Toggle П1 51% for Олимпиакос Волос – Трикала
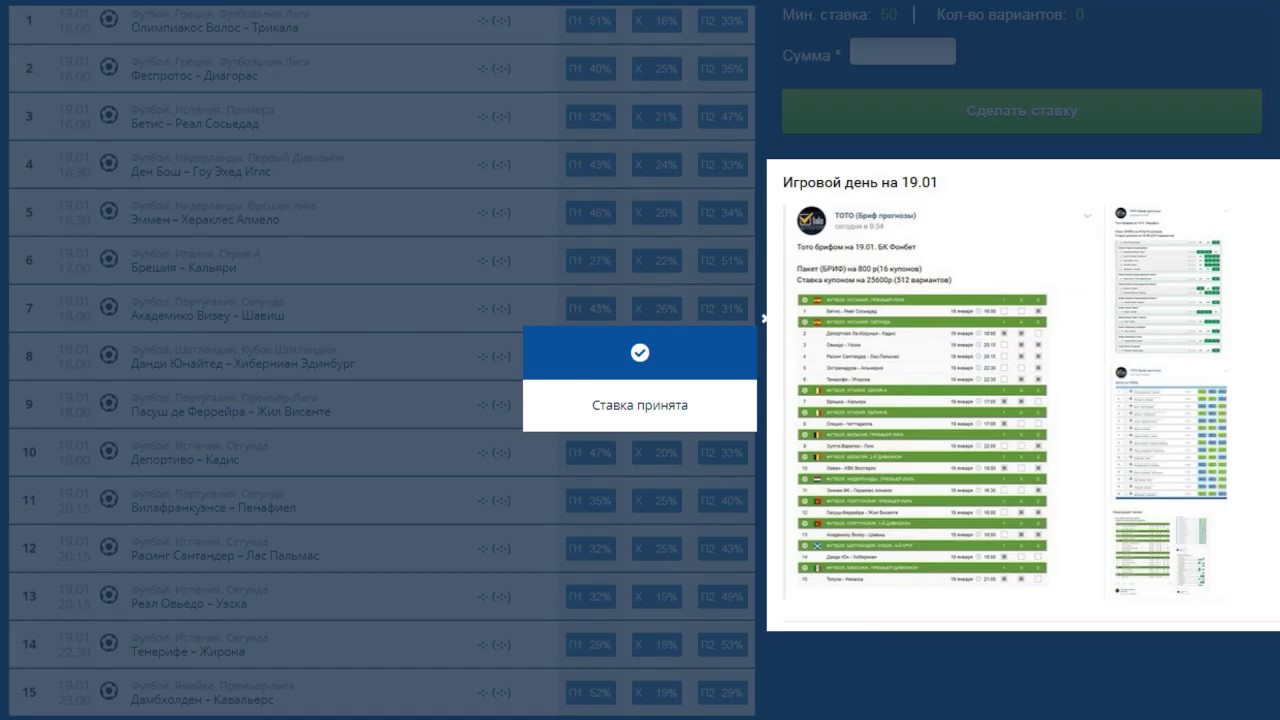Viewport: 1280px width, 720px height. point(590,21)
